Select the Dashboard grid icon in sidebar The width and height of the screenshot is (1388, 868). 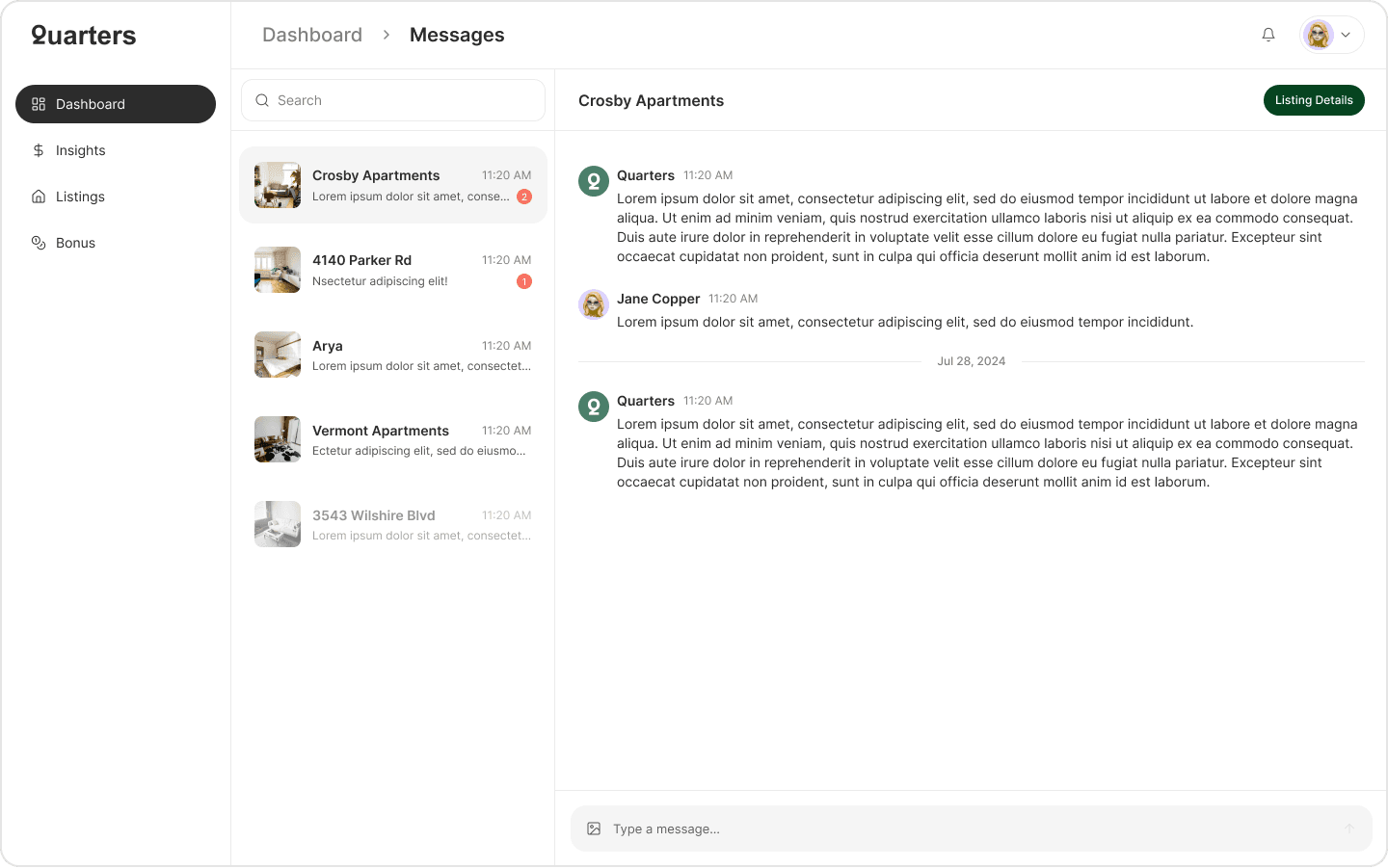(x=38, y=103)
